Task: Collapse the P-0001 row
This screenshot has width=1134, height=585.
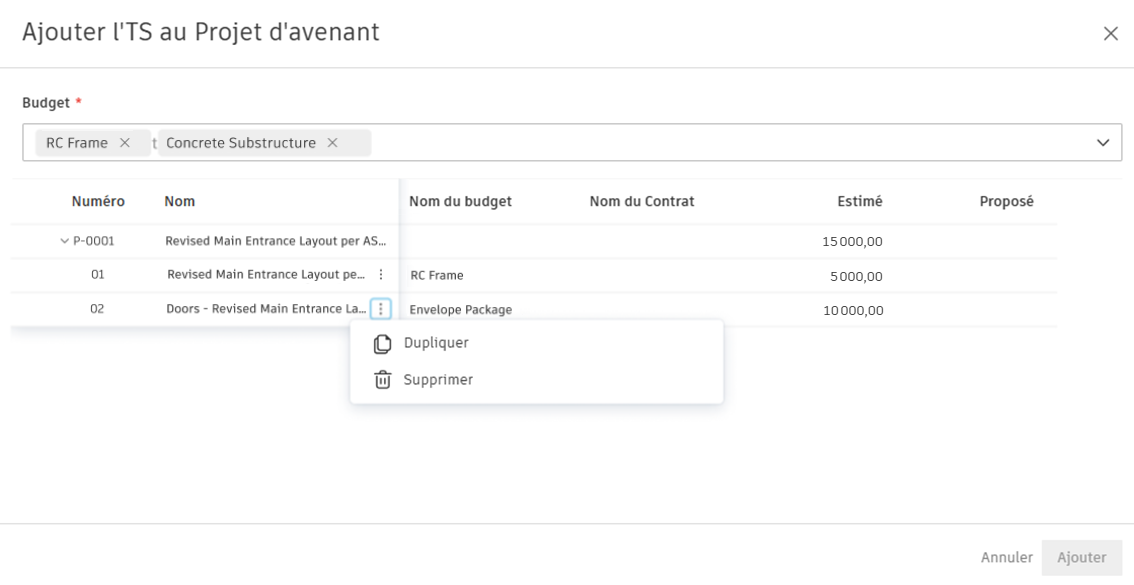Action: click(x=65, y=241)
